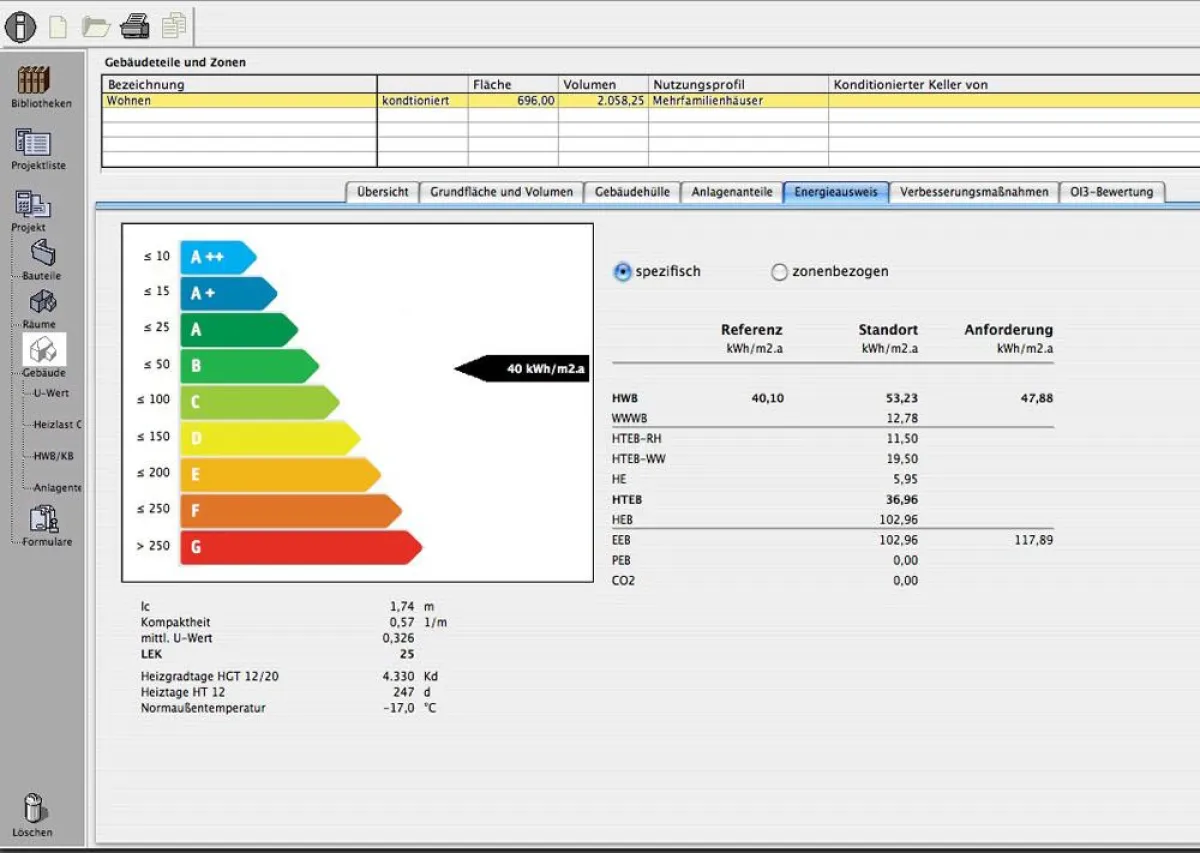Image resolution: width=1200 pixels, height=853 pixels.
Task: Click the Copy toolbar icon
Action: tap(172, 26)
